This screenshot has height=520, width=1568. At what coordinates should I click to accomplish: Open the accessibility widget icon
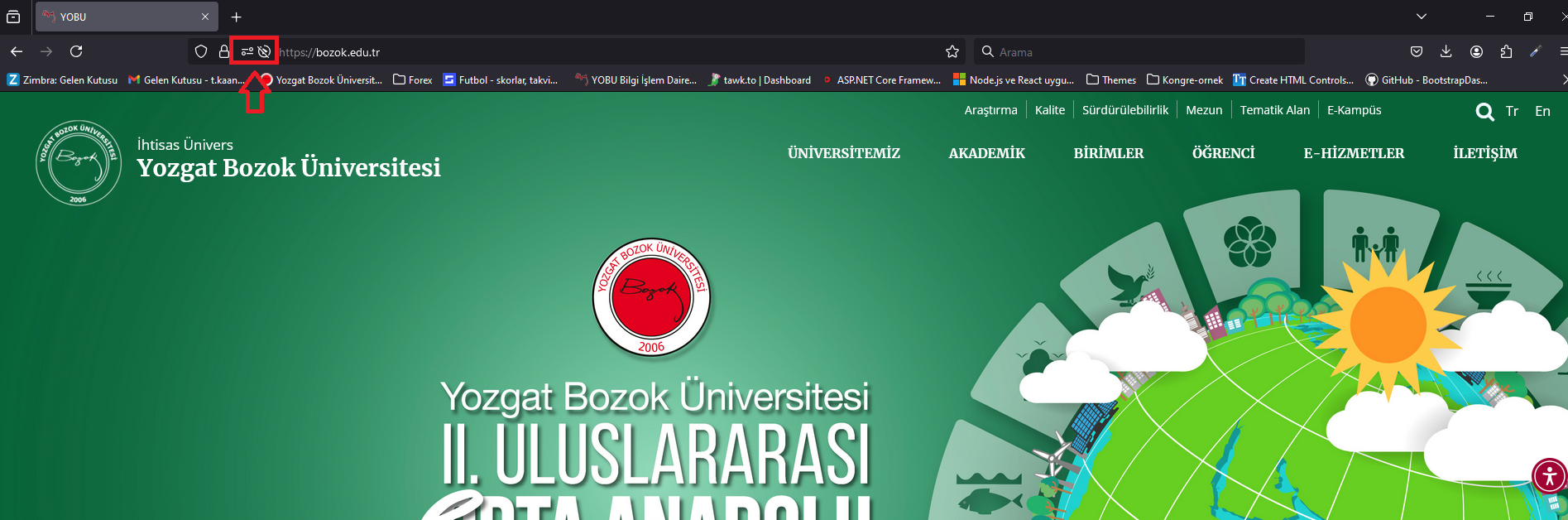1548,476
